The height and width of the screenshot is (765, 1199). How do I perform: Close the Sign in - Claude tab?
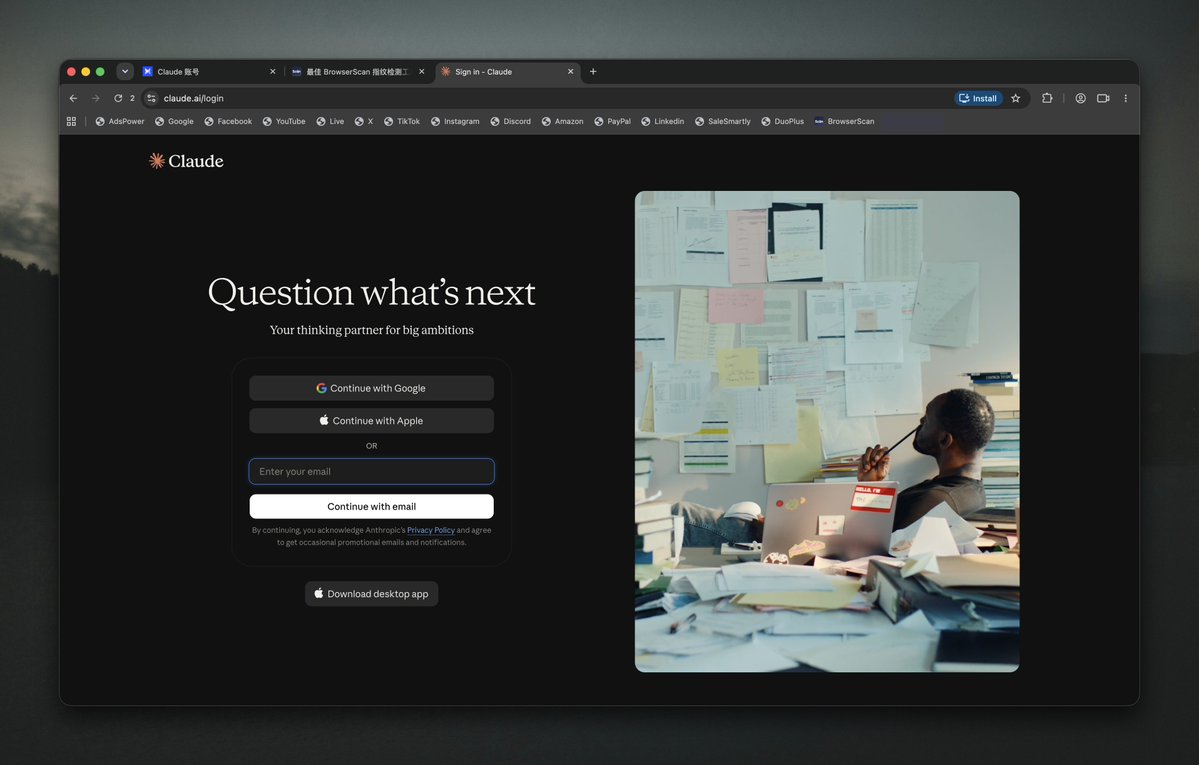point(570,71)
